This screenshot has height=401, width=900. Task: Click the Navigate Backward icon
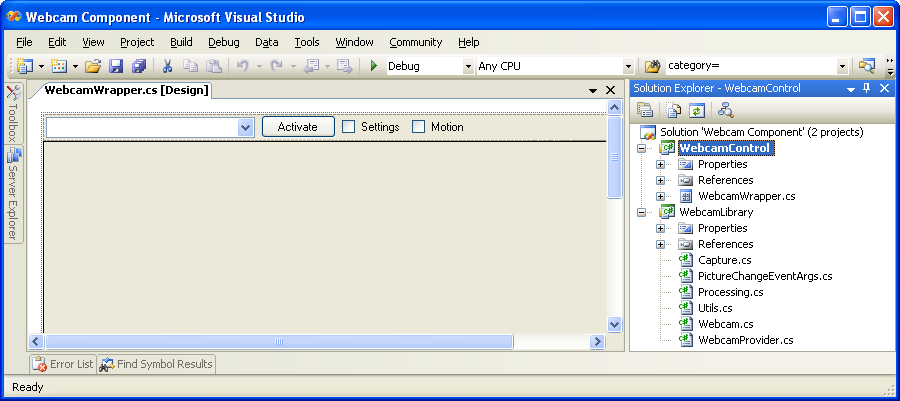pyautogui.click(x=311, y=66)
